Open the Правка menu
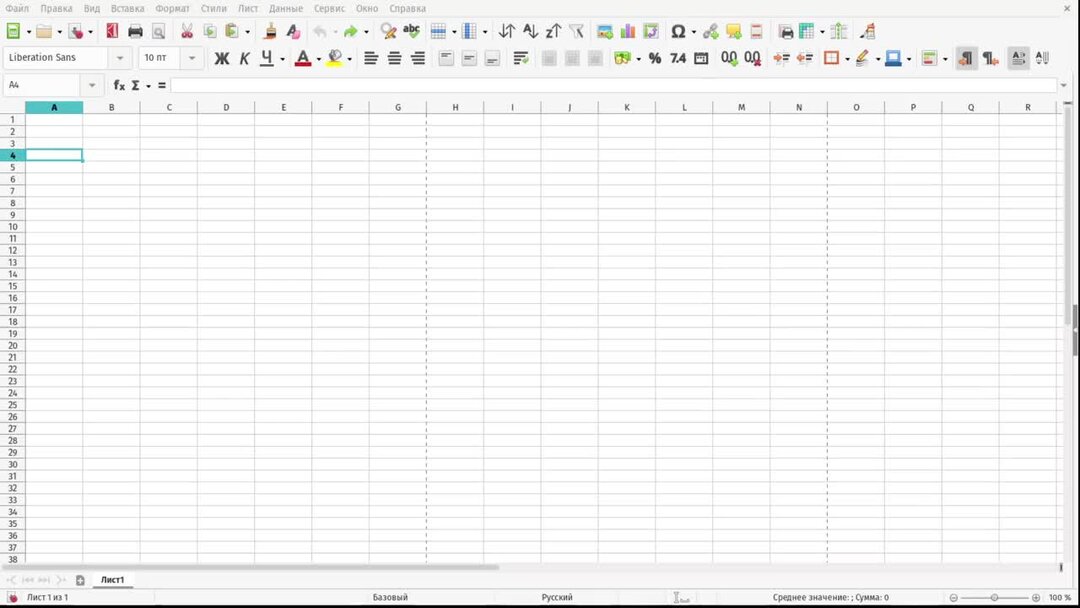The width and height of the screenshot is (1080, 608). point(56,8)
